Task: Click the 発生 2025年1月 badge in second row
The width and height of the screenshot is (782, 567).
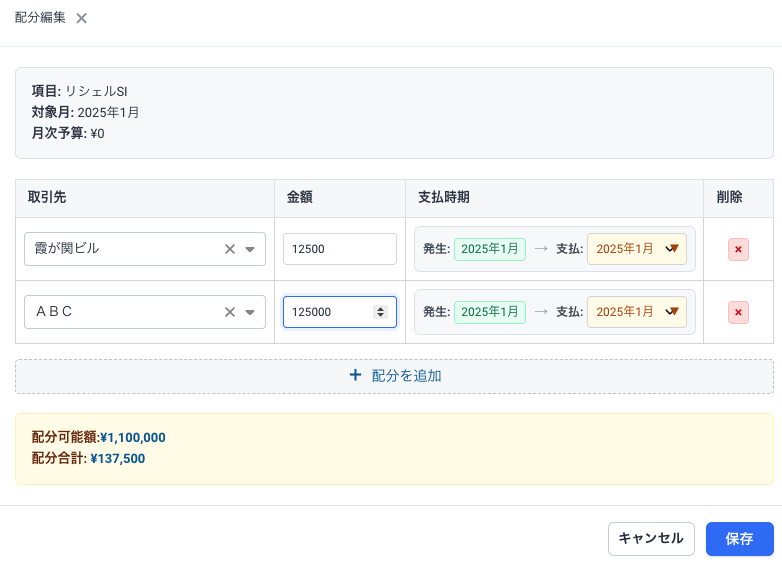Action: click(x=489, y=312)
